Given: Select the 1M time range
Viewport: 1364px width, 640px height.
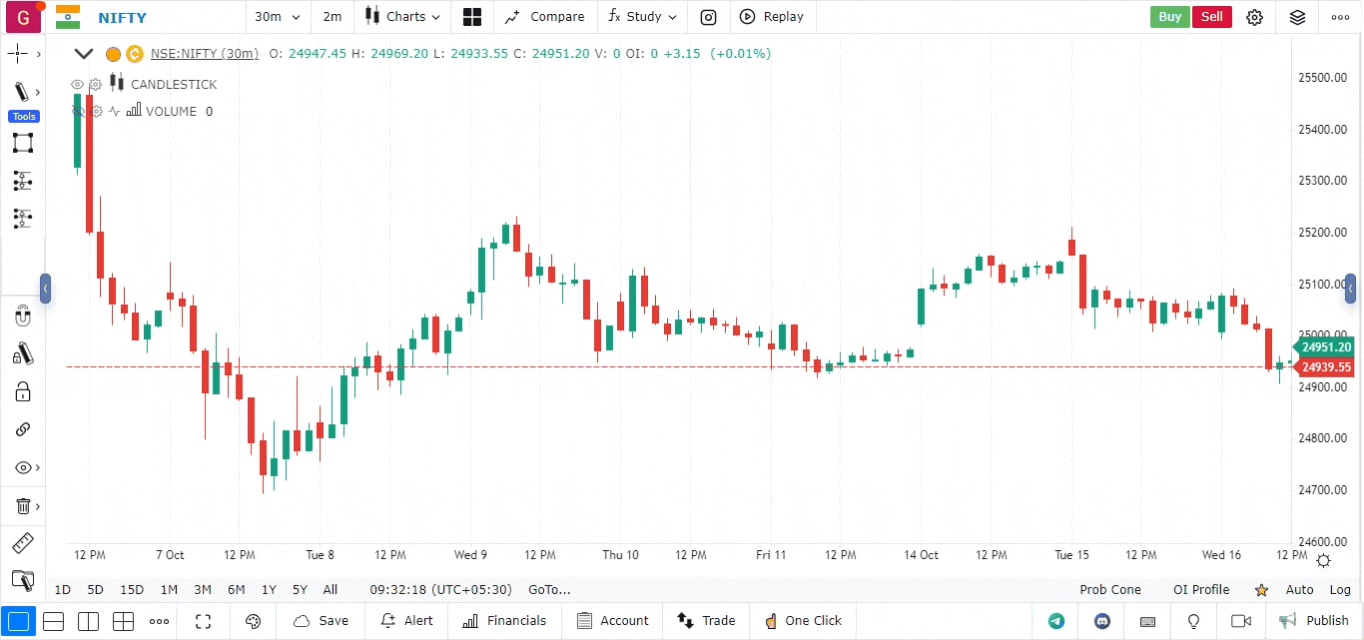Looking at the screenshot, I should click(169, 590).
